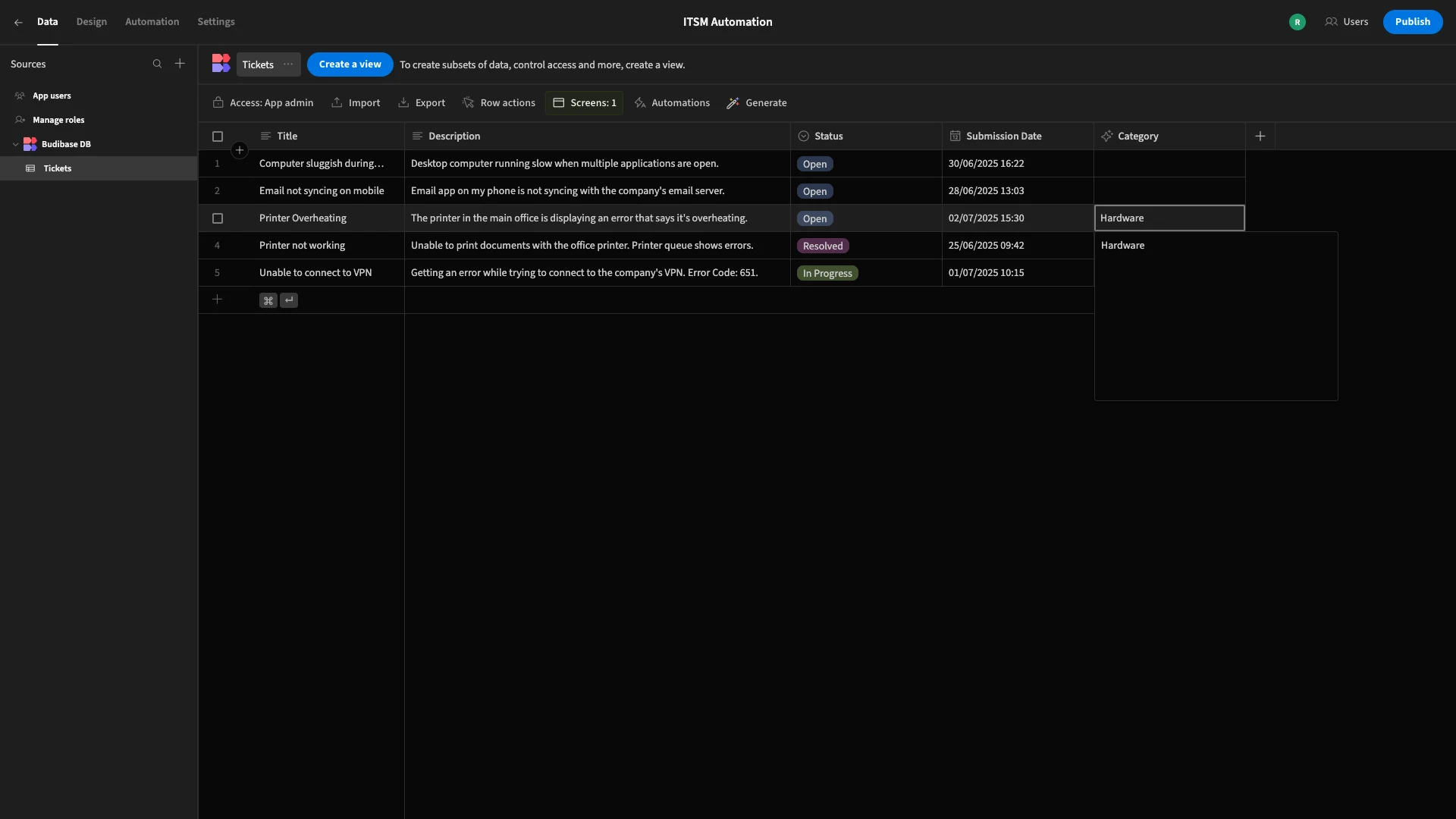Click the In Progress status badge
This screenshot has height=819, width=1456.
click(x=827, y=273)
